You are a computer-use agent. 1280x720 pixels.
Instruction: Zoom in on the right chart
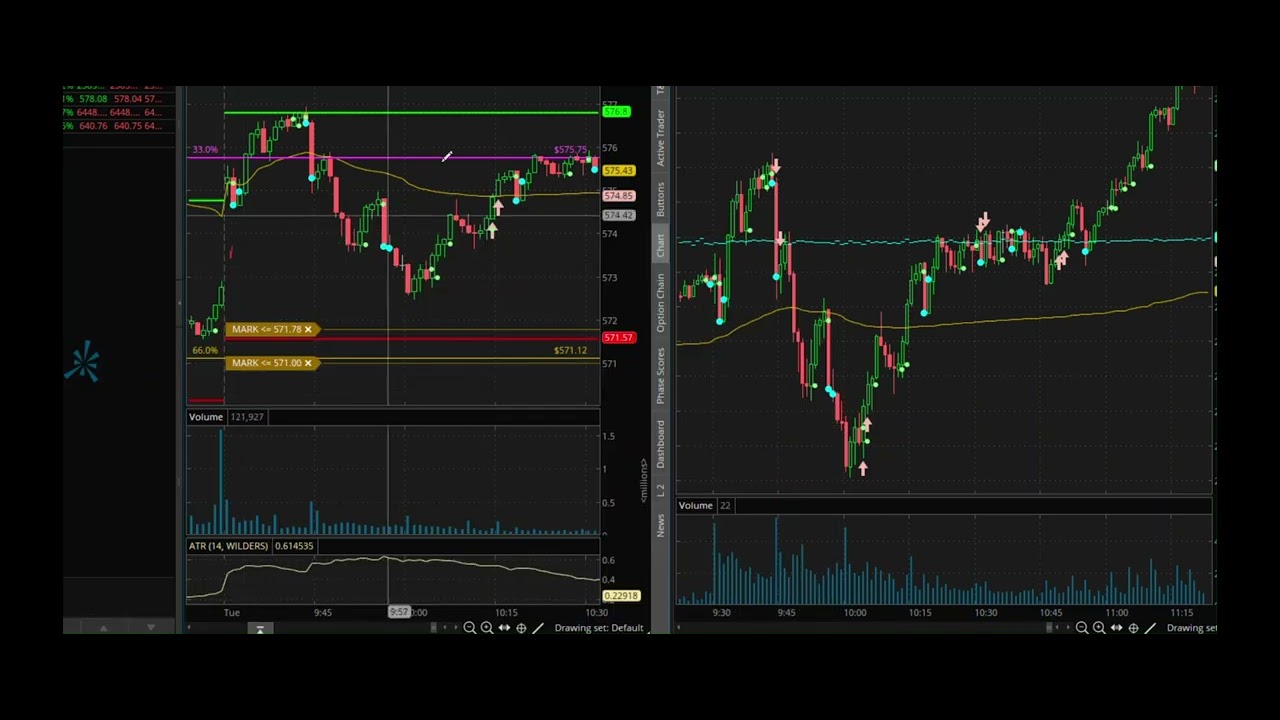(1099, 628)
